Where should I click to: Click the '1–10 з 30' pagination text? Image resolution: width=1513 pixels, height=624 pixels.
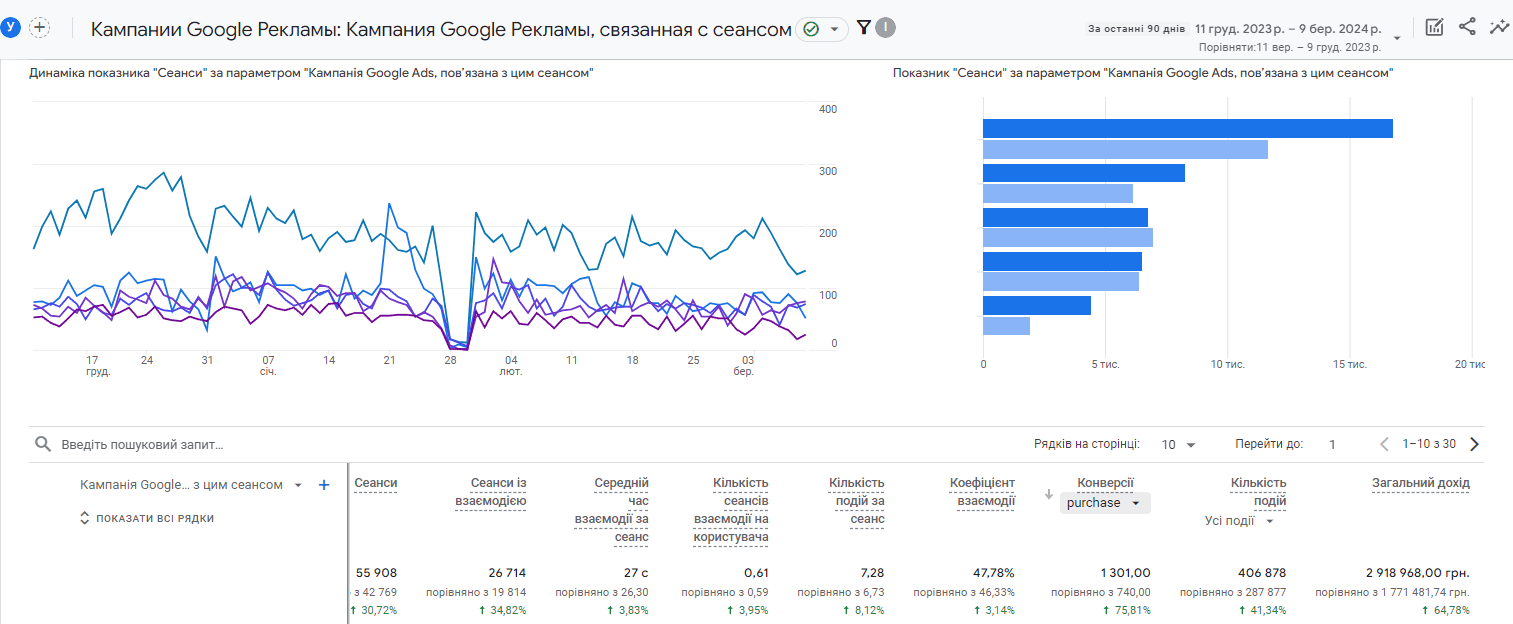[1429, 444]
